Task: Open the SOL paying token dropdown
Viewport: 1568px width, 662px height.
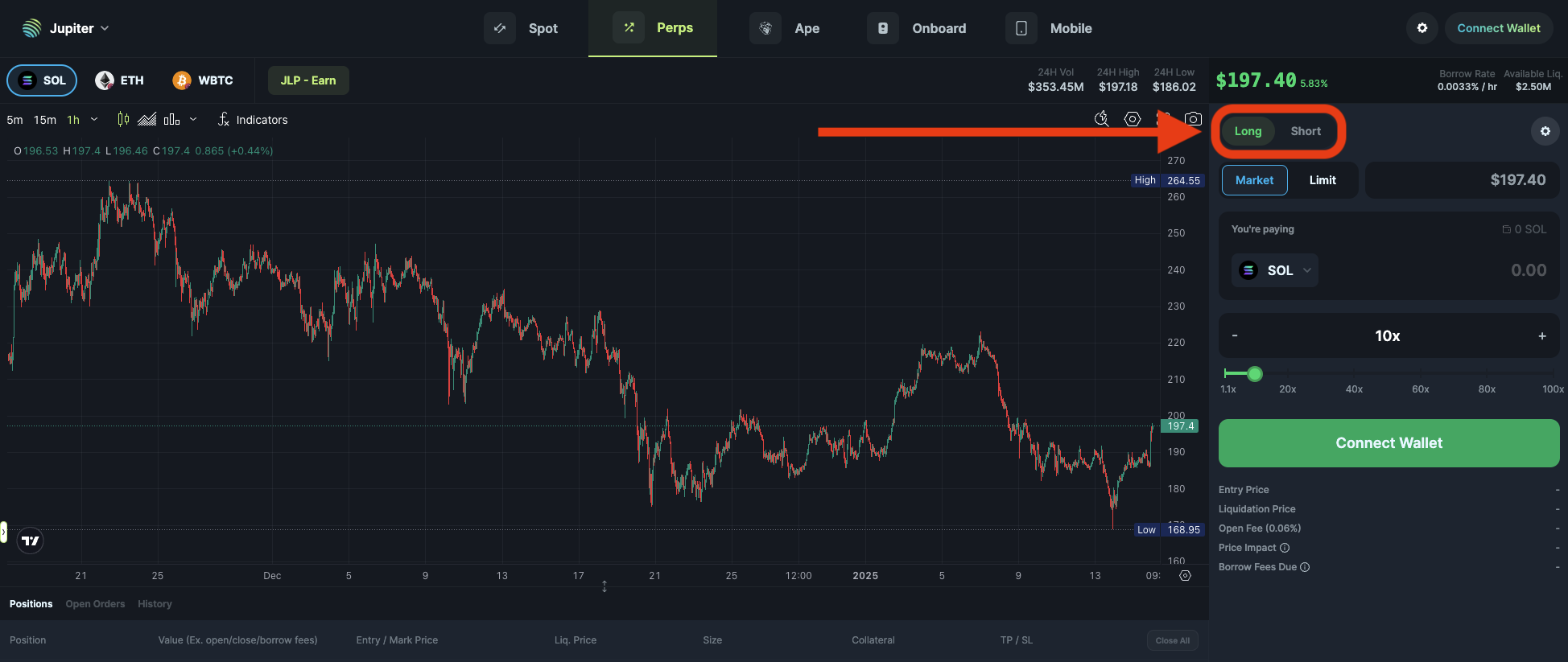Action: pos(1274,270)
